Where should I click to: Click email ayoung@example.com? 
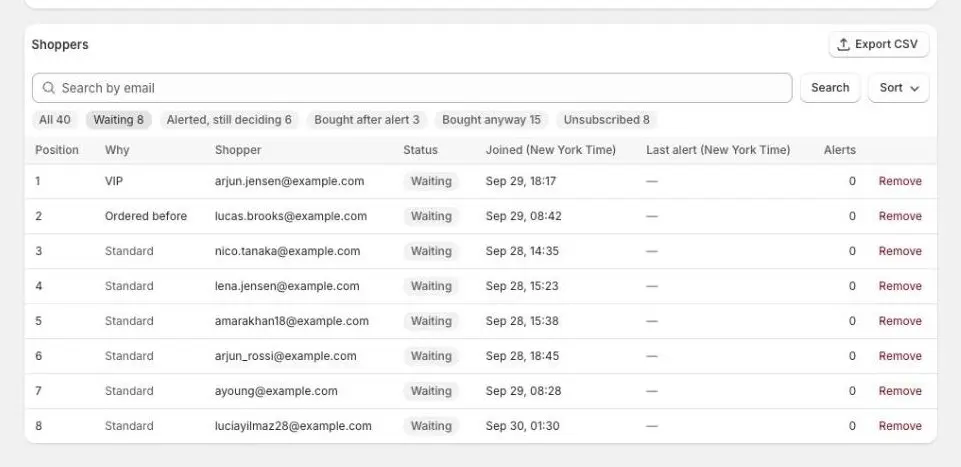[x=276, y=390]
